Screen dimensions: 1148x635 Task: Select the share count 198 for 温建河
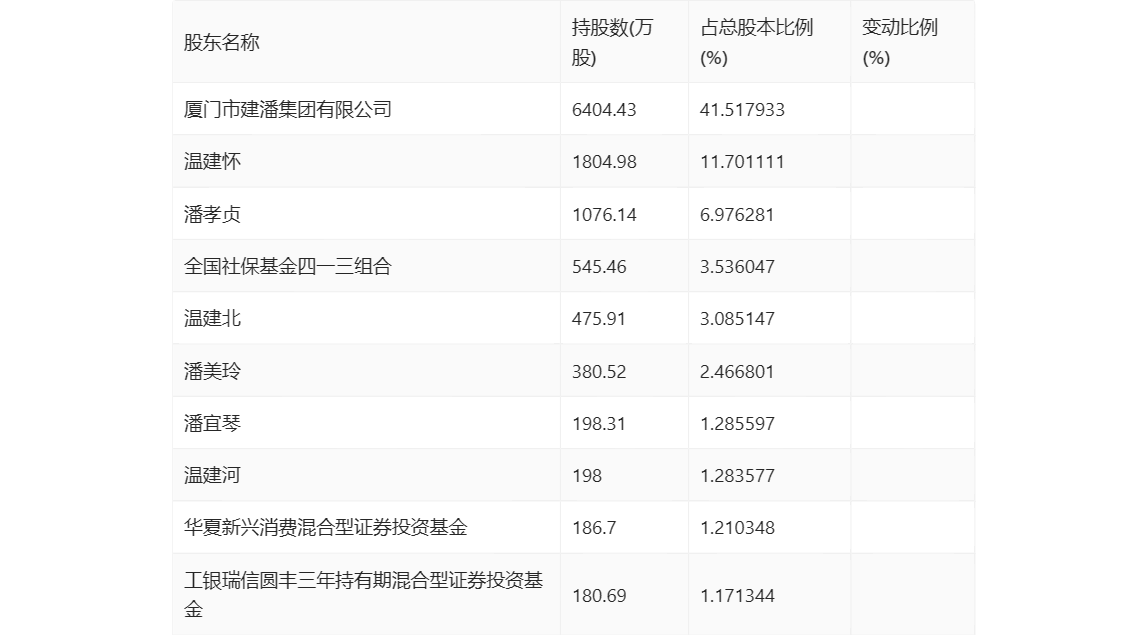click(586, 475)
